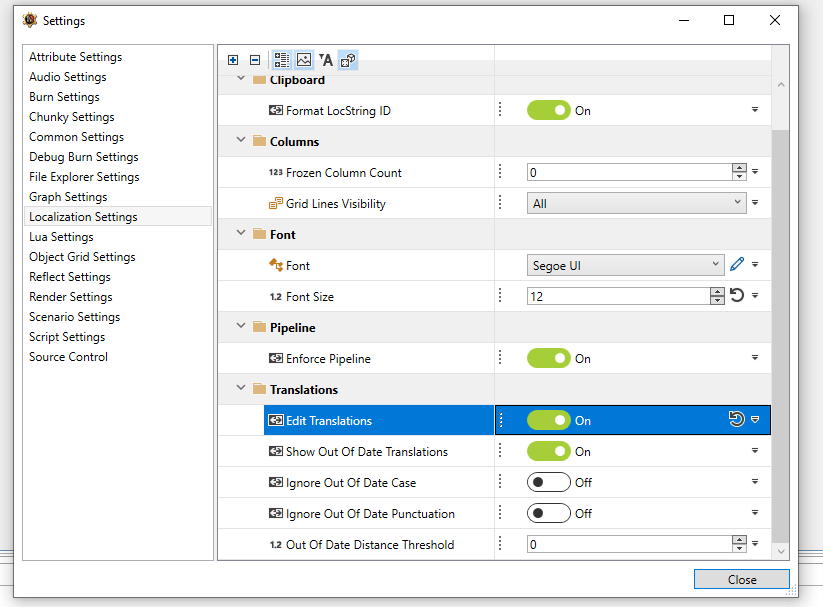Enable Ignore Out Of Date Case toggle
The image size is (823, 607).
[548, 482]
